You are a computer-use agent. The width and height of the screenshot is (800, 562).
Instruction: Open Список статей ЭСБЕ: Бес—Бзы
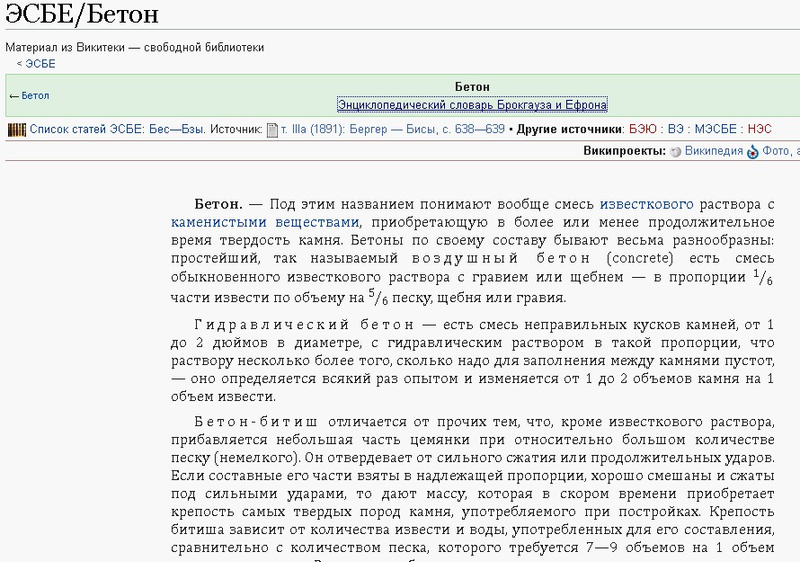(x=117, y=130)
